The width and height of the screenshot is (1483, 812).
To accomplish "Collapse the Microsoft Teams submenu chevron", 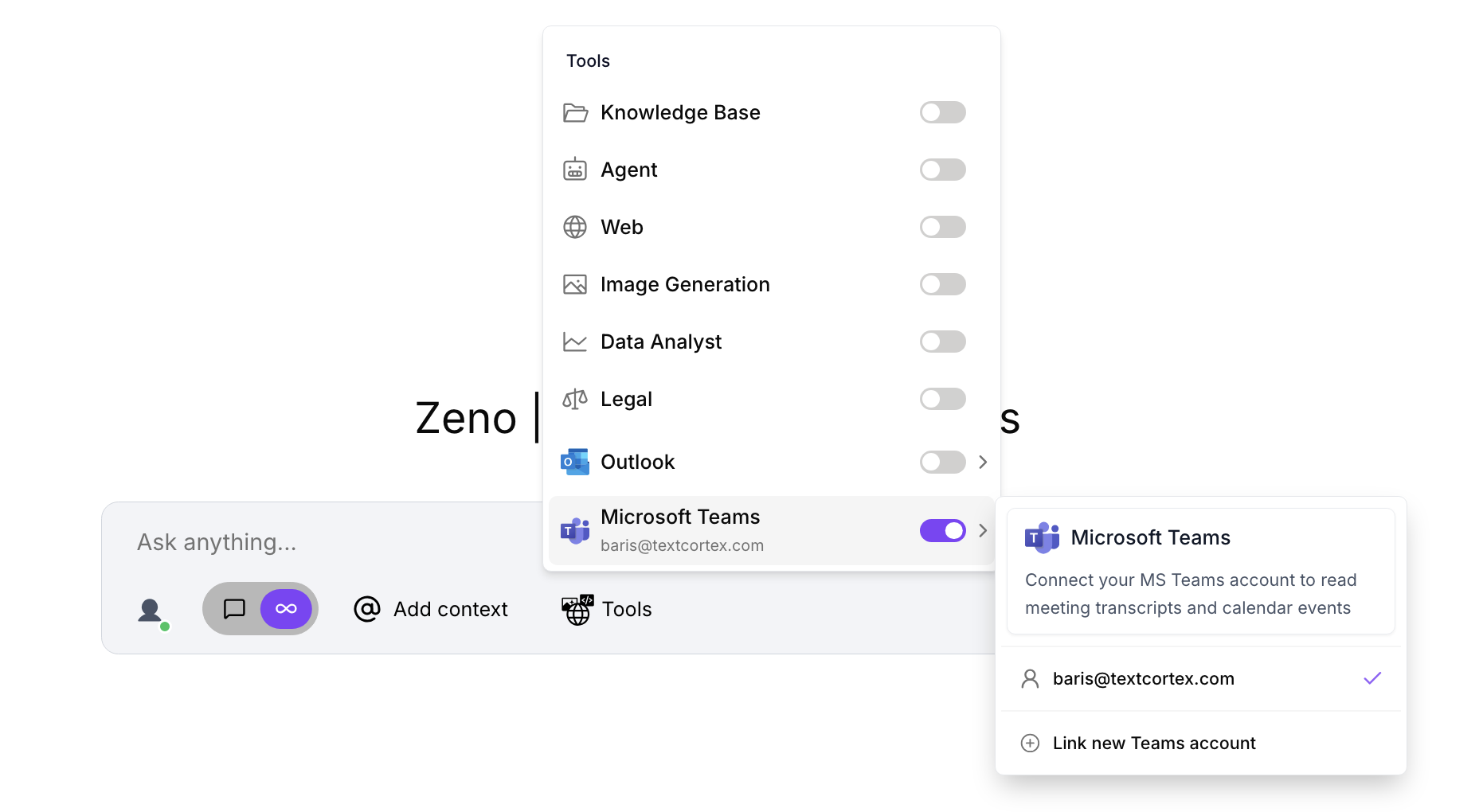I will click(983, 531).
